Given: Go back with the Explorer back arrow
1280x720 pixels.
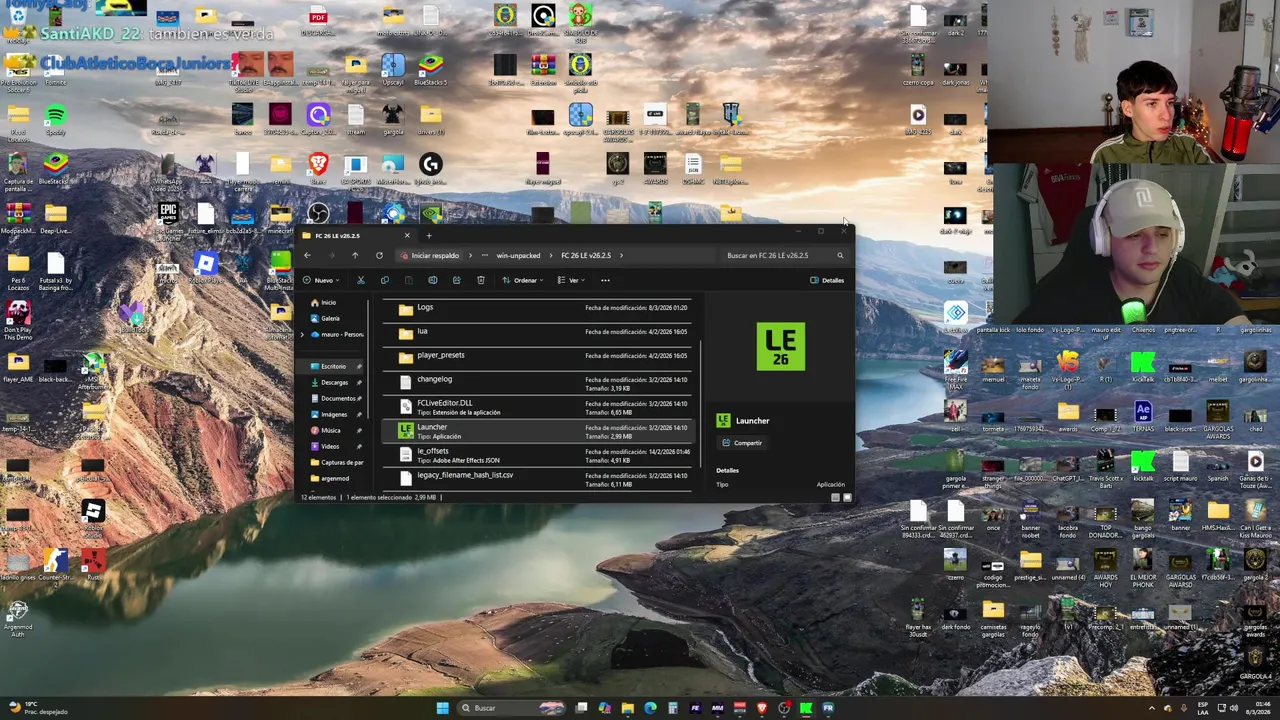Looking at the screenshot, I should tap(307, 255).
